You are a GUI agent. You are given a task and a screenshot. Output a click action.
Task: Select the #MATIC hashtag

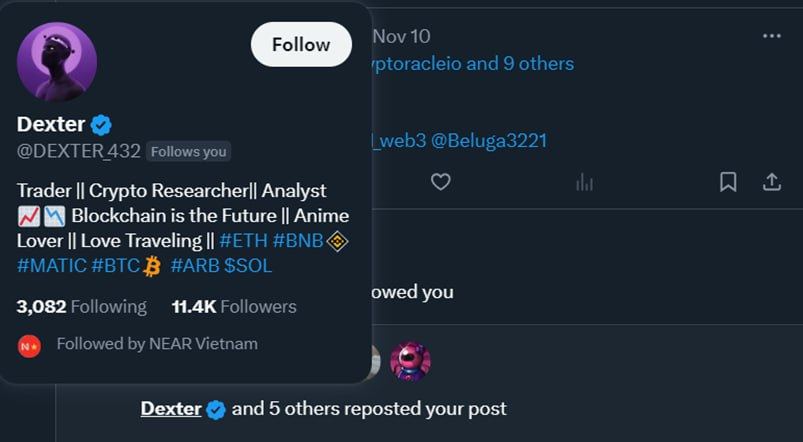(51, 266)
